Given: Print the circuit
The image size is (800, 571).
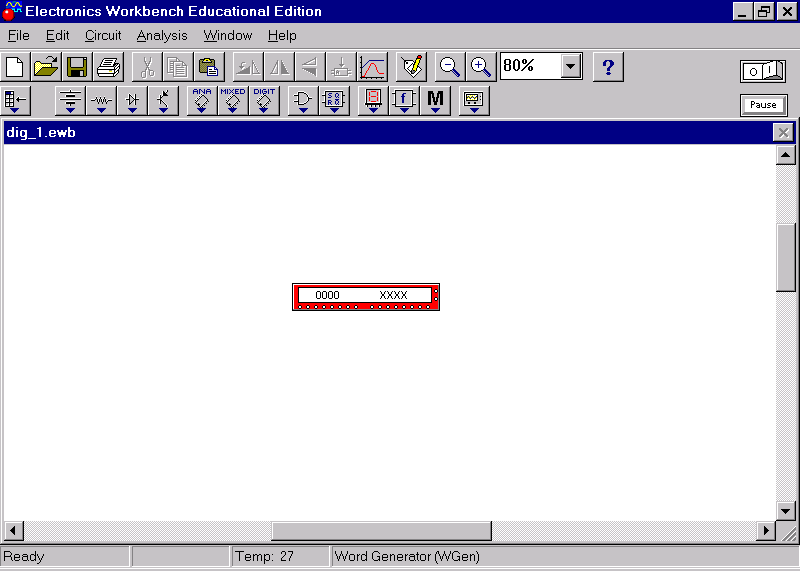Looking at the screenshot, I should (108, 67).
